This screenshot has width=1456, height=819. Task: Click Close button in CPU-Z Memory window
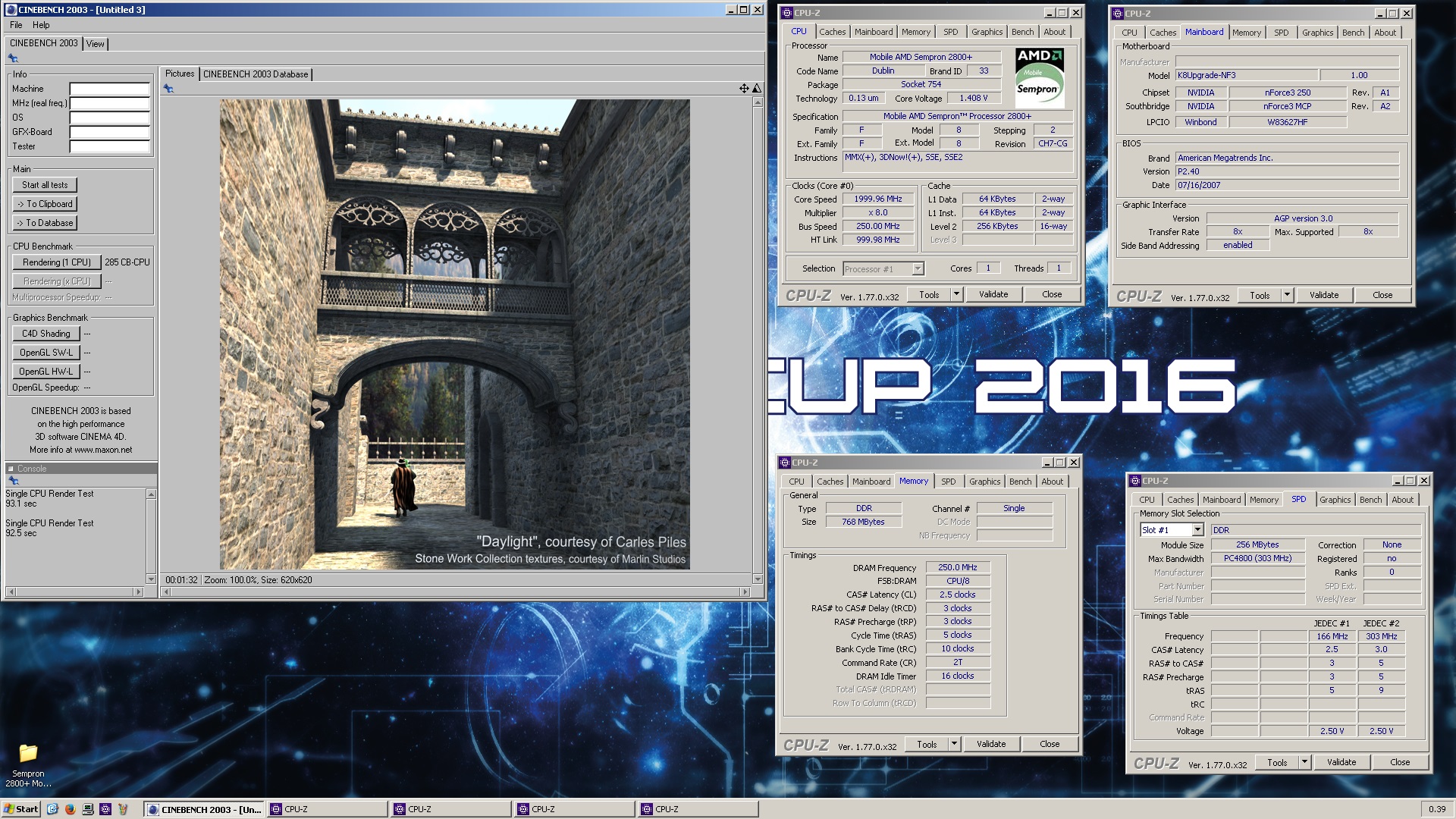1050,744
